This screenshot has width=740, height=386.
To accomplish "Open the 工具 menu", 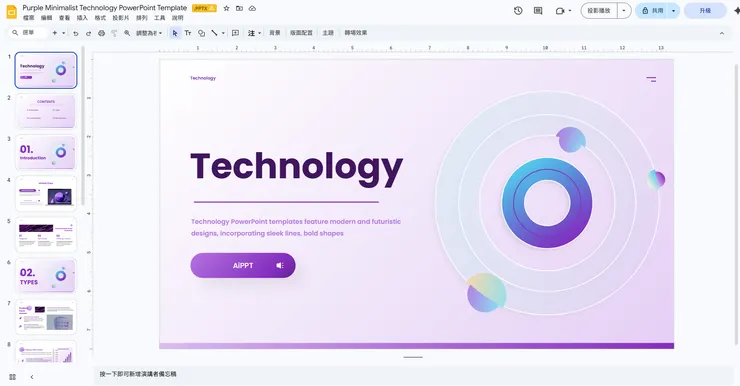I will point(160,18).
